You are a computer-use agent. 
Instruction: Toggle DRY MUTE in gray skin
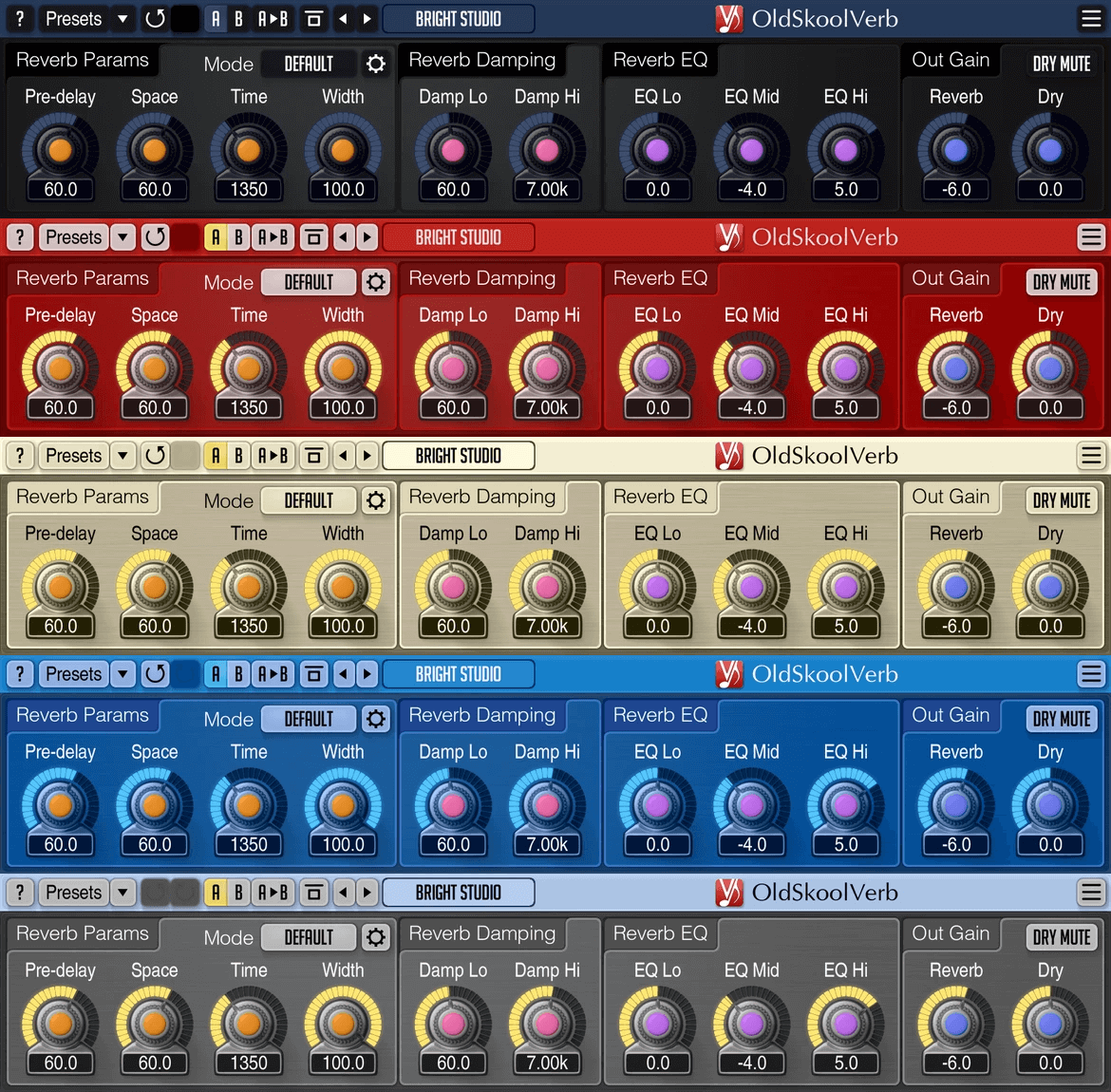point(1062,937)
